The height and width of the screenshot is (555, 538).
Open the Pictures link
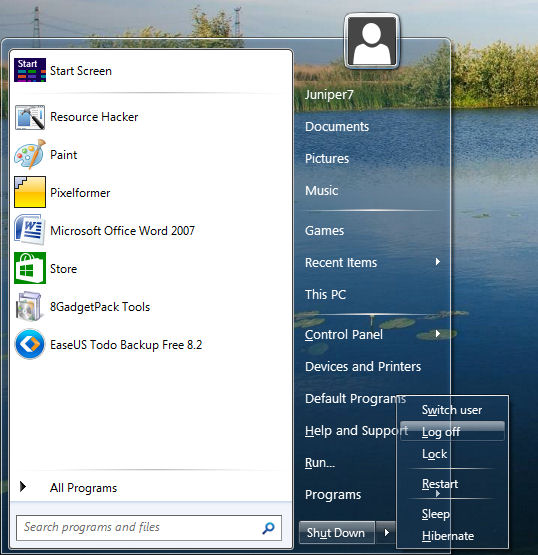point(327,159)
